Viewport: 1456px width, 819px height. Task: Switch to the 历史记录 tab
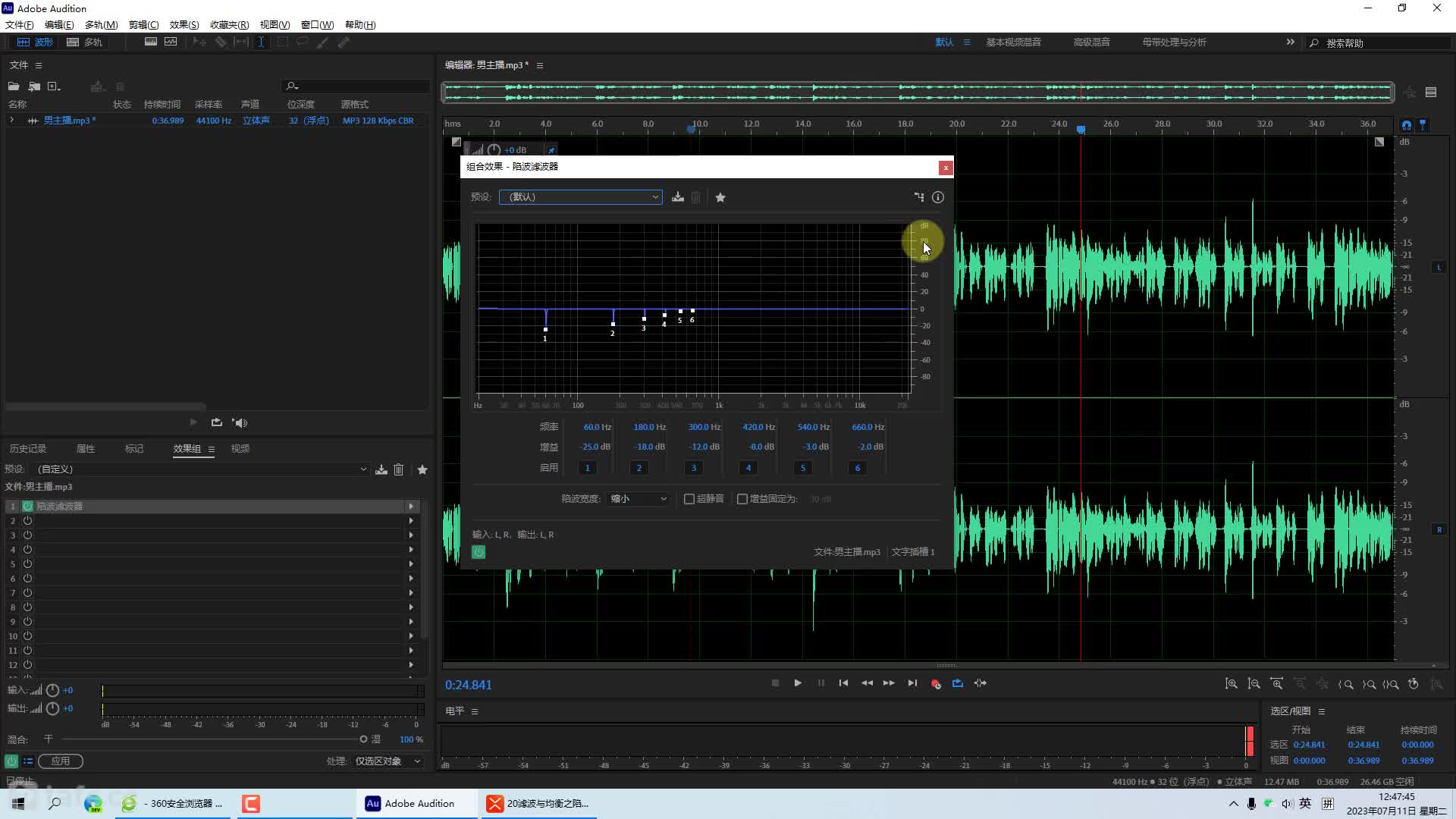(28, 449)
